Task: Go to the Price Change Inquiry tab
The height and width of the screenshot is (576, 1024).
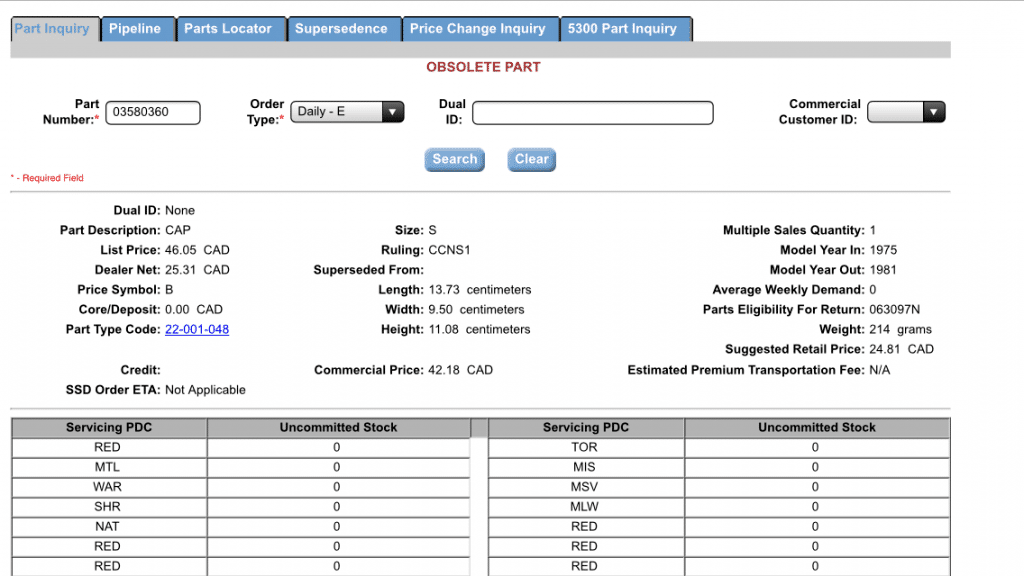Action: pyautogui.click(x=477, y=29)
